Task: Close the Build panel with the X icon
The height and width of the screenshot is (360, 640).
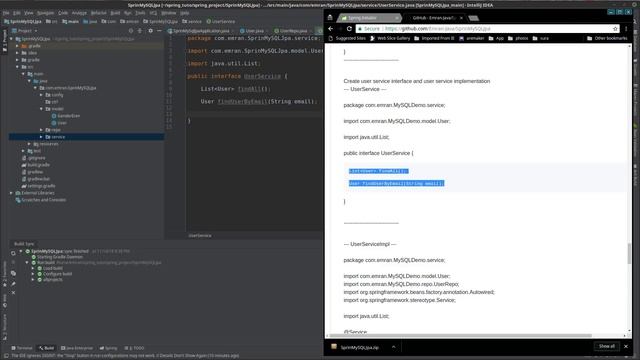Action: (x=13, y=293)
